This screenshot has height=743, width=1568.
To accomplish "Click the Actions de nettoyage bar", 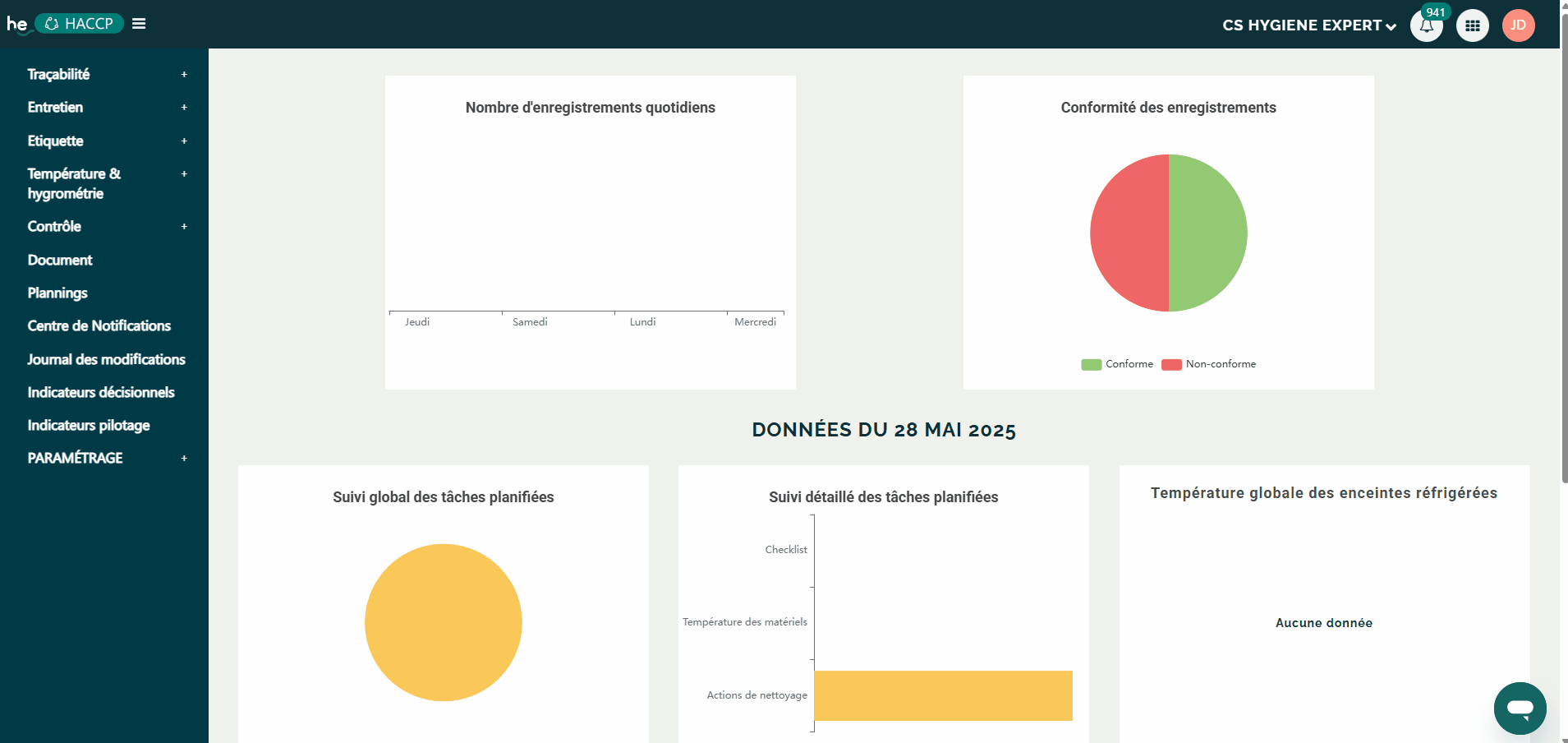I will tap(943, 695).
